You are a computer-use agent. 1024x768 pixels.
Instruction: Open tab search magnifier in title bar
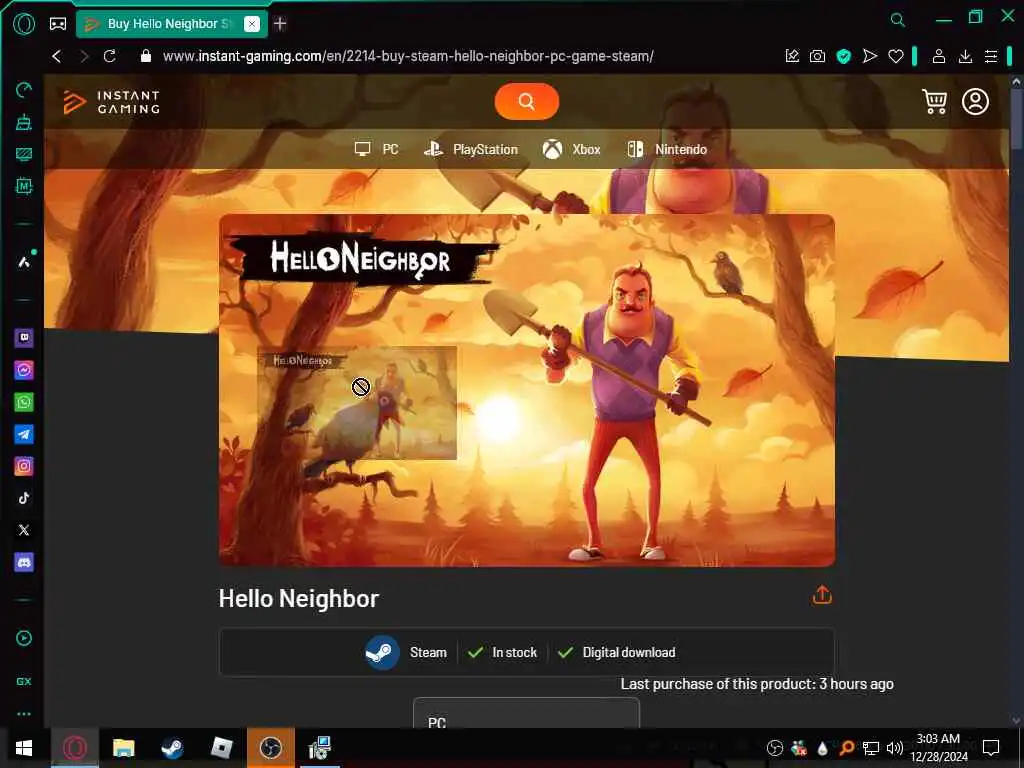(x=897, y=20)
